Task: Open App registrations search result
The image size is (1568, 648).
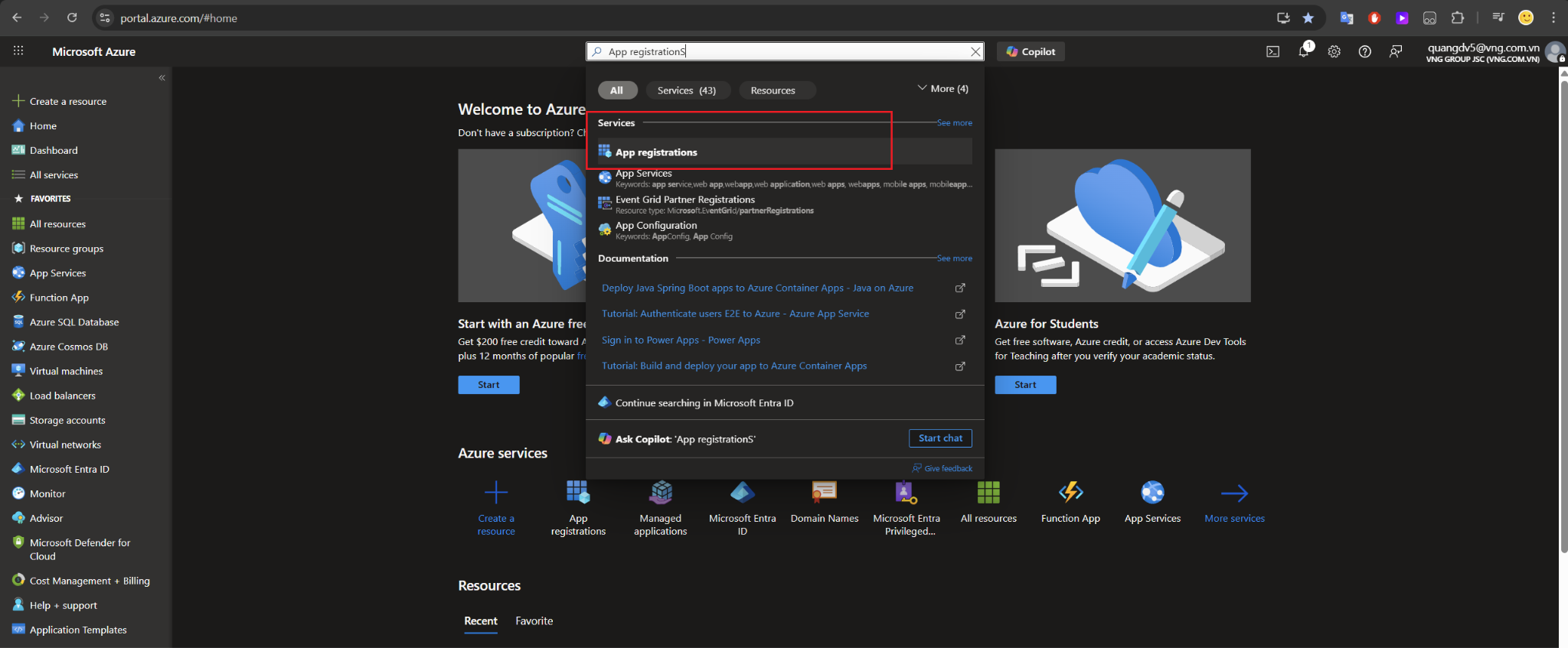Action: 785,151
